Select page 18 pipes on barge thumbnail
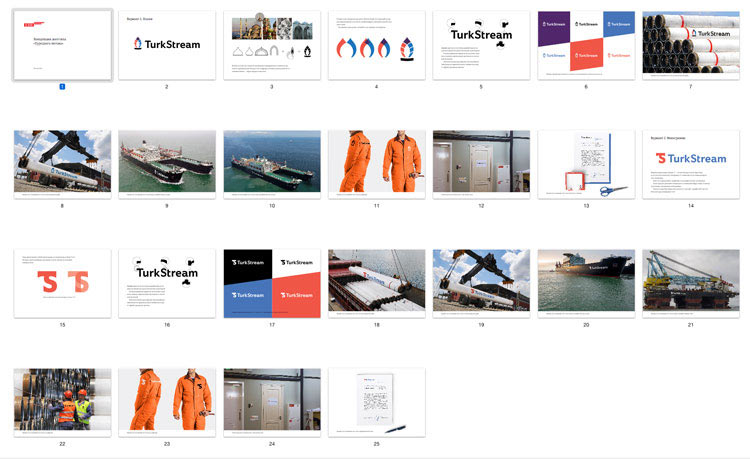 click(376, 283)
